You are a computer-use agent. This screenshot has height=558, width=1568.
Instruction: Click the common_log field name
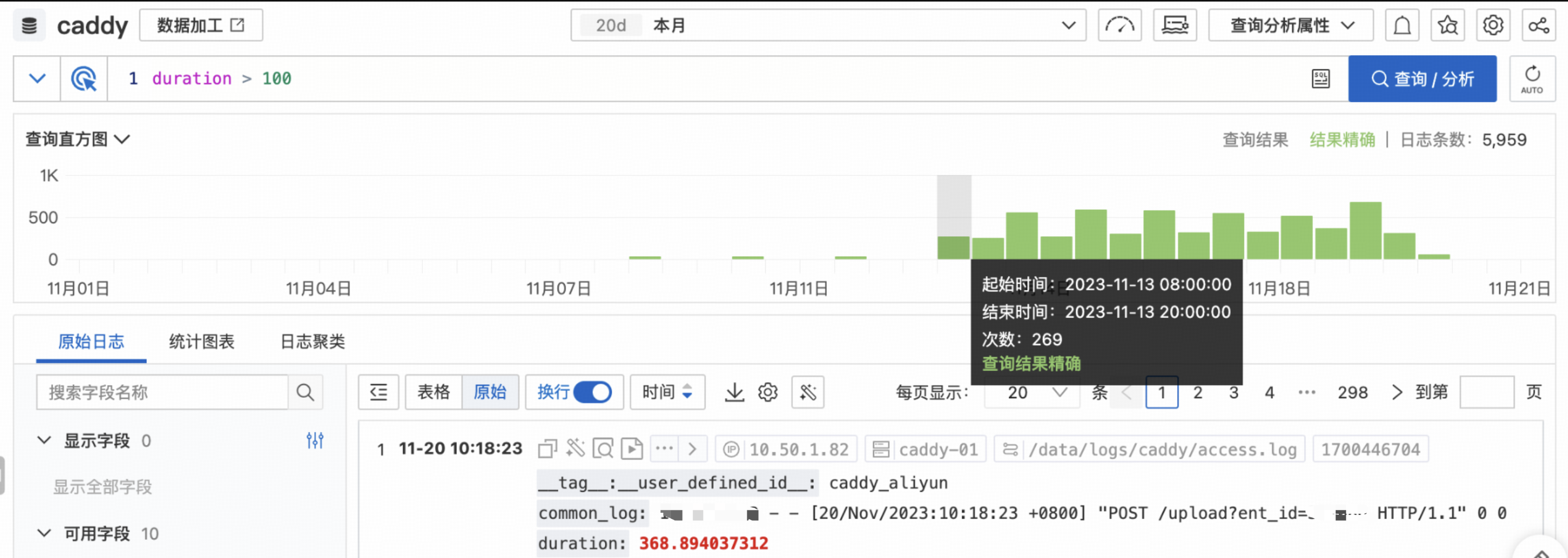[x=592, y=513]
